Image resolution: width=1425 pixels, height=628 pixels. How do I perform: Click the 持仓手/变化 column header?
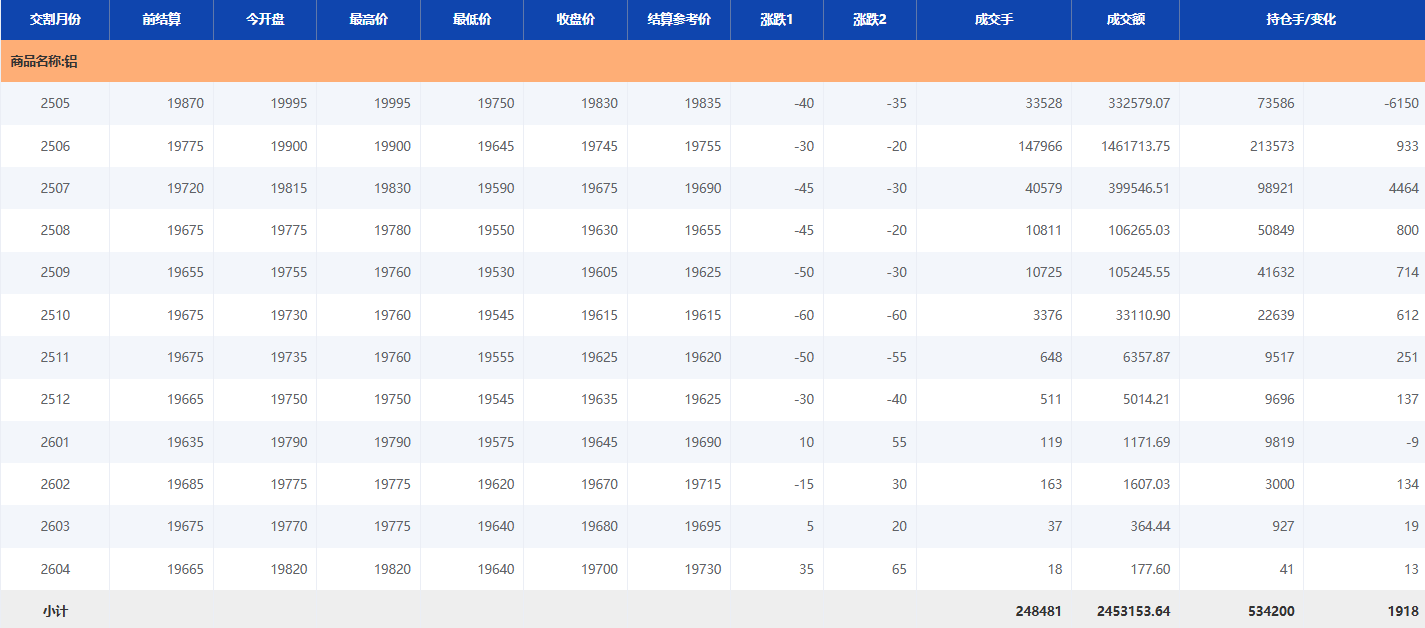pos(1301,20)
